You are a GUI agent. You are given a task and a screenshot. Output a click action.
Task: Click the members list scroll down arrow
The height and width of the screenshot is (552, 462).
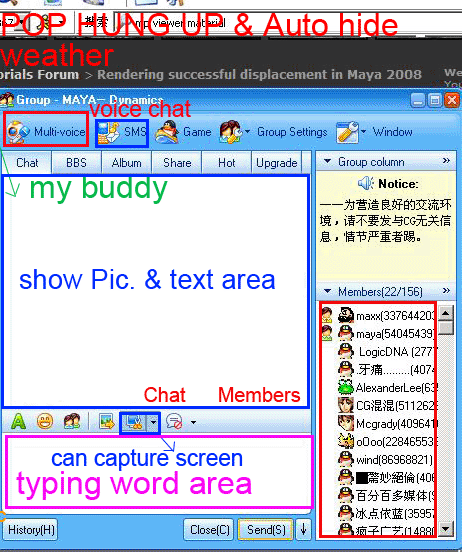(446, 528)
